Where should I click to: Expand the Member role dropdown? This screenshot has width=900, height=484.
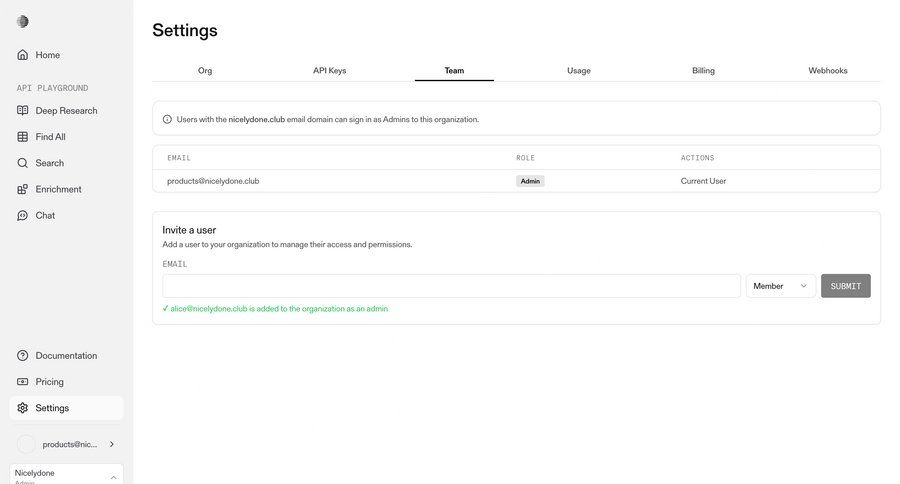point(780,286)
